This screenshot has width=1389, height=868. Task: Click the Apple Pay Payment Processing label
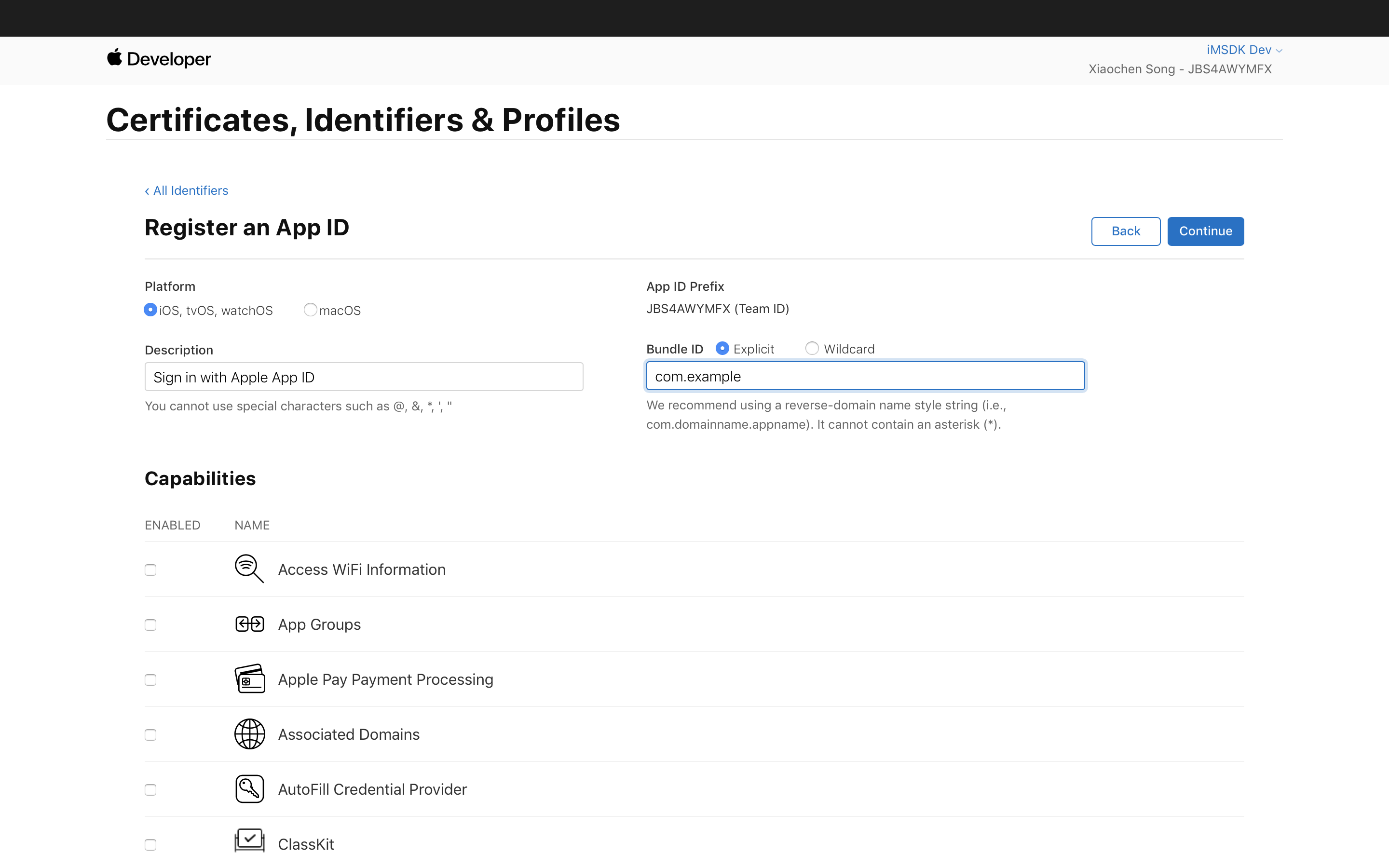pyautogui.click(x=386, y=680)
